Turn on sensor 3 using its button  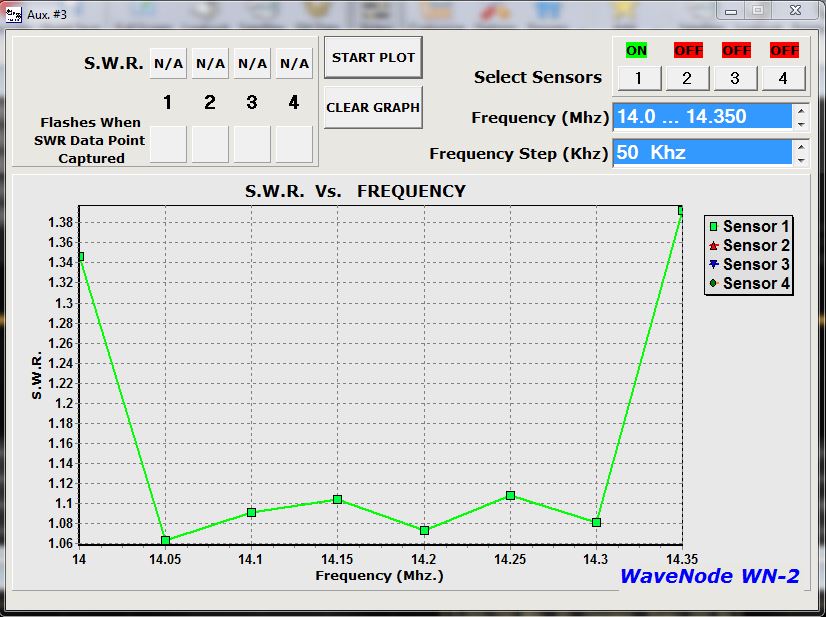(x=735, y=78)
